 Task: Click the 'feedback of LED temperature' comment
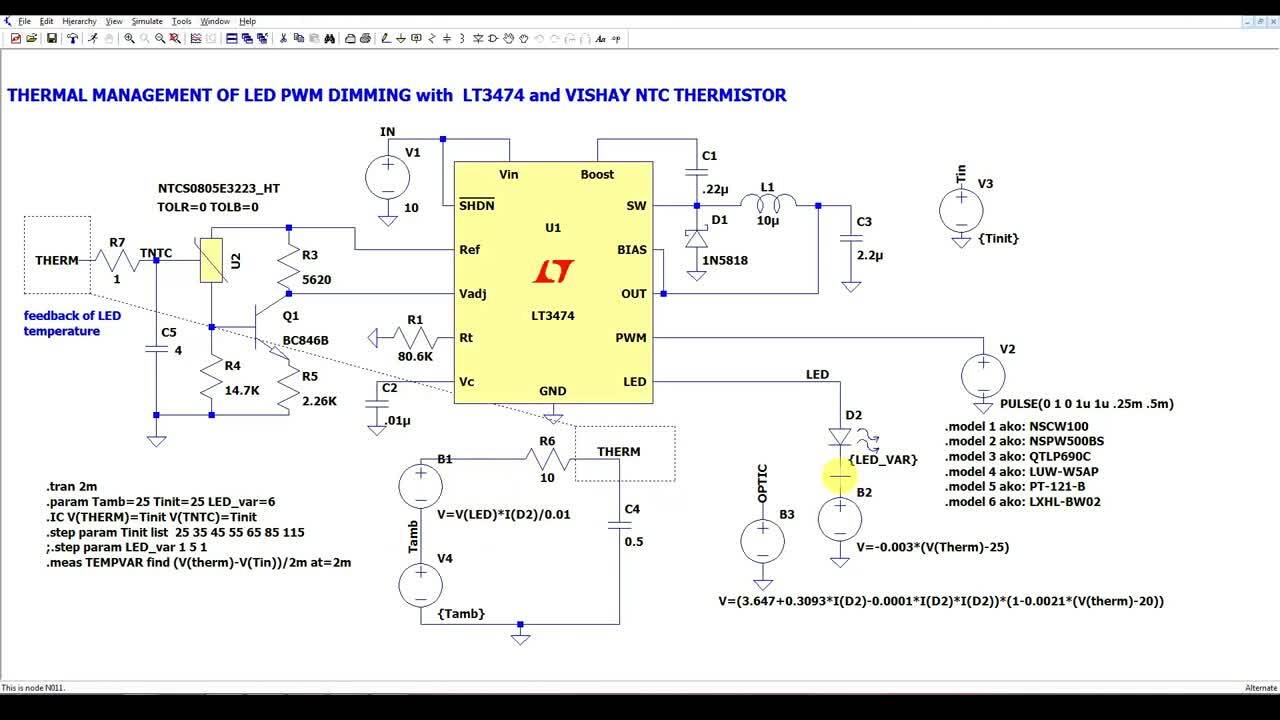[x=72, y=323]
